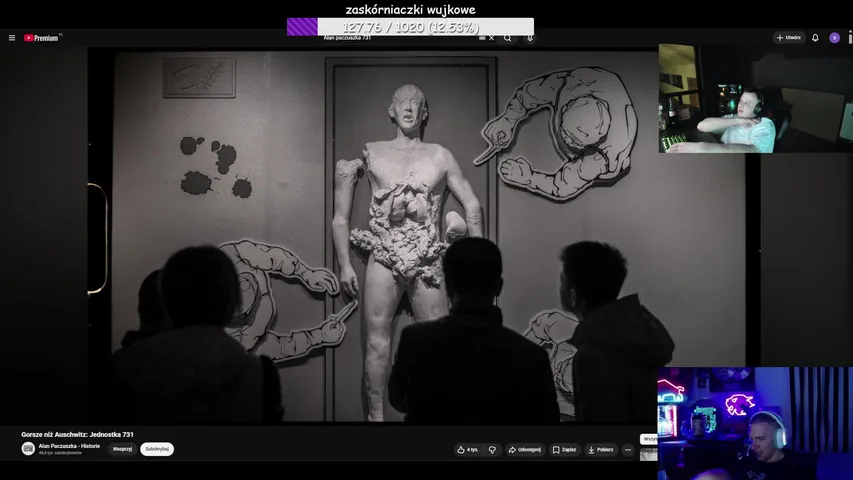Screen dimensions: 853x480
Task: Like the video with thumbs up
Action: (468, 450)
